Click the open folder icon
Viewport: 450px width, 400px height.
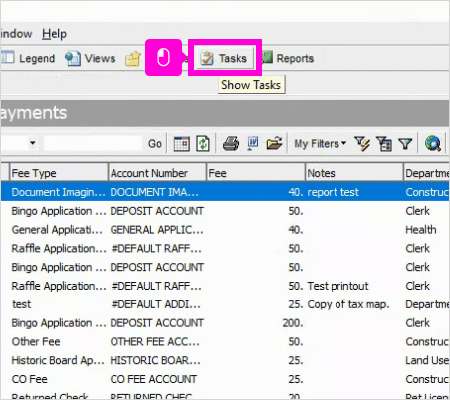tap(274, 144)
